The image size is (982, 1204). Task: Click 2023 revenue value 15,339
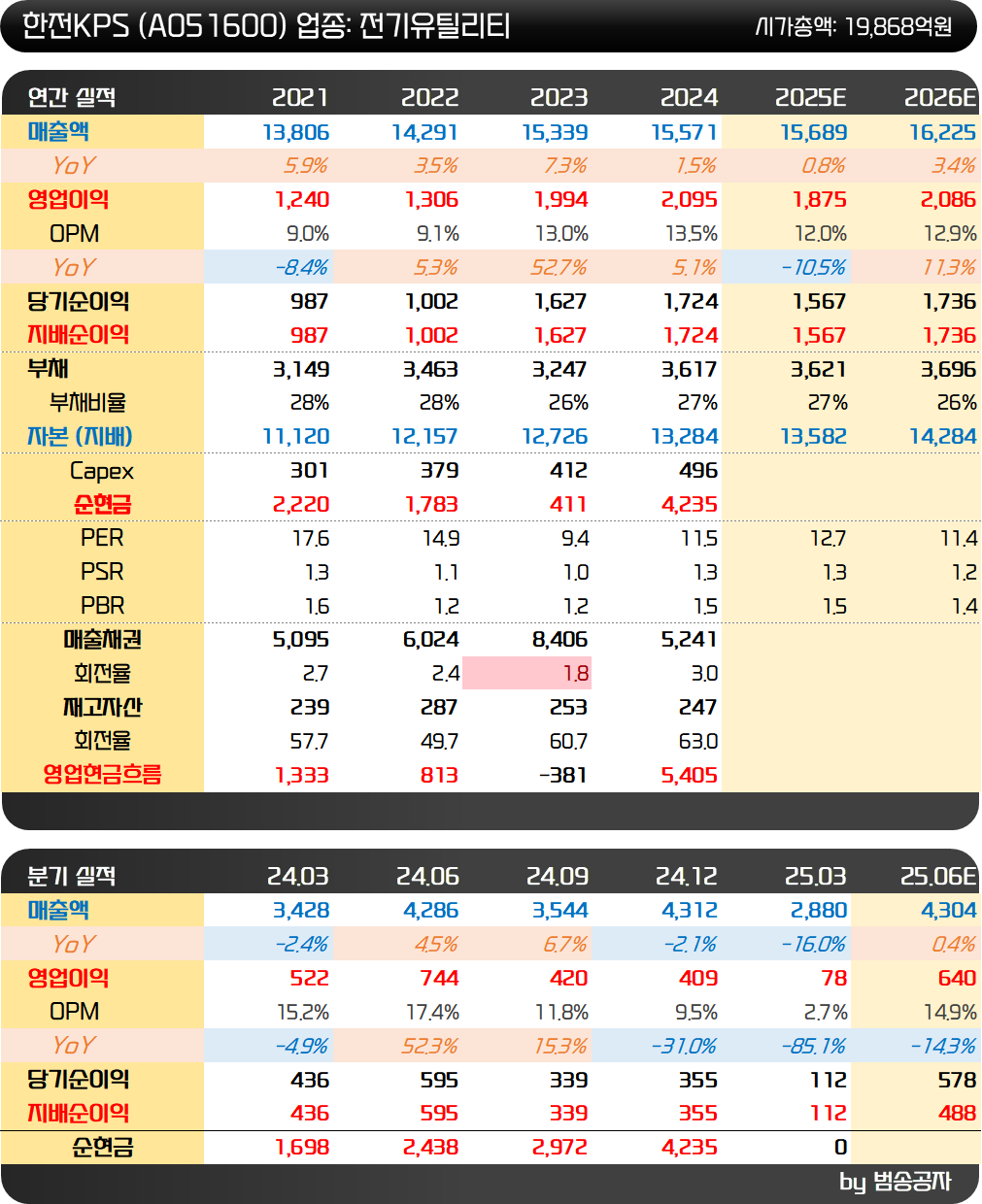(555, 132)
